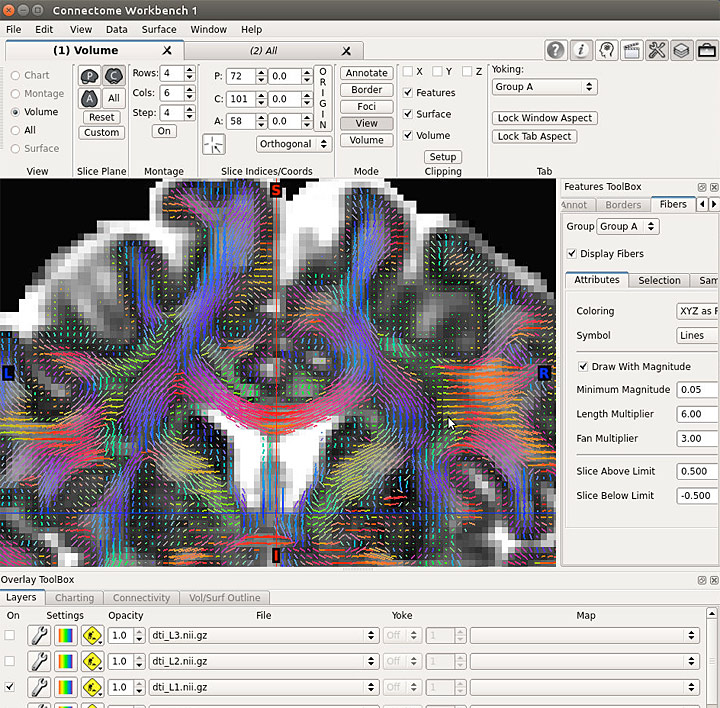Open the Orthogonal projection dropdown

[294, 144]
